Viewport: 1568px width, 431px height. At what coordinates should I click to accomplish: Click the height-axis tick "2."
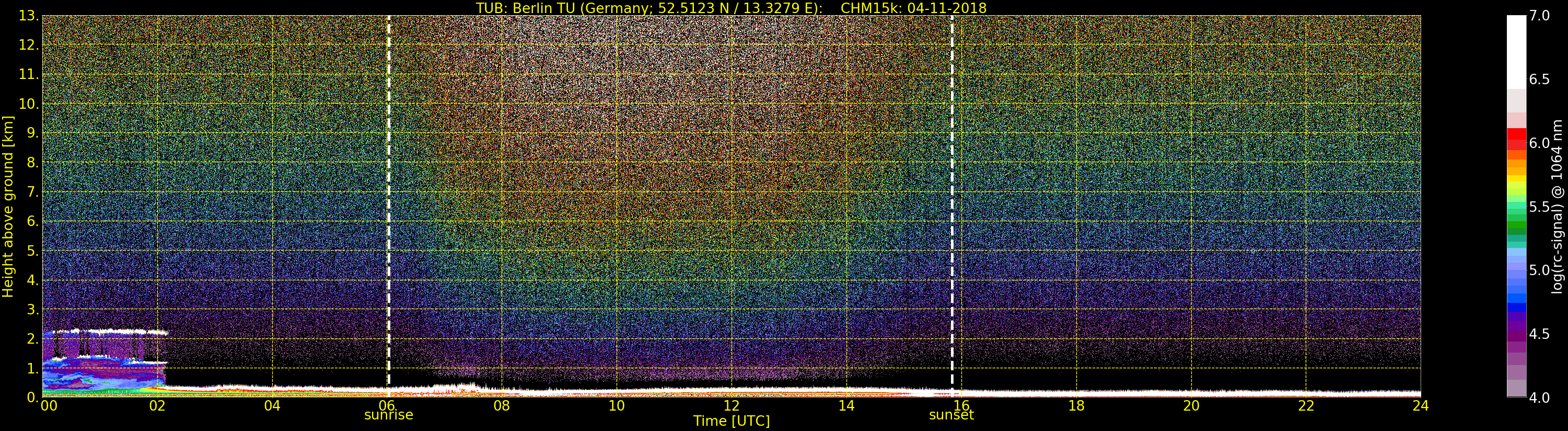click(32, 338)
